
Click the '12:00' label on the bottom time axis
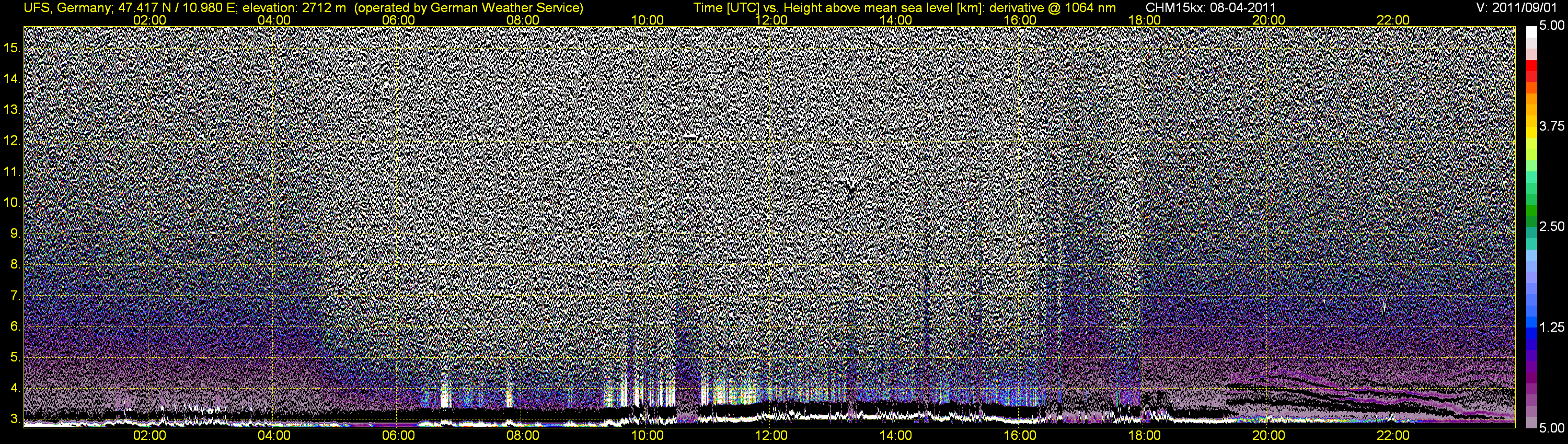coord(771,436)
